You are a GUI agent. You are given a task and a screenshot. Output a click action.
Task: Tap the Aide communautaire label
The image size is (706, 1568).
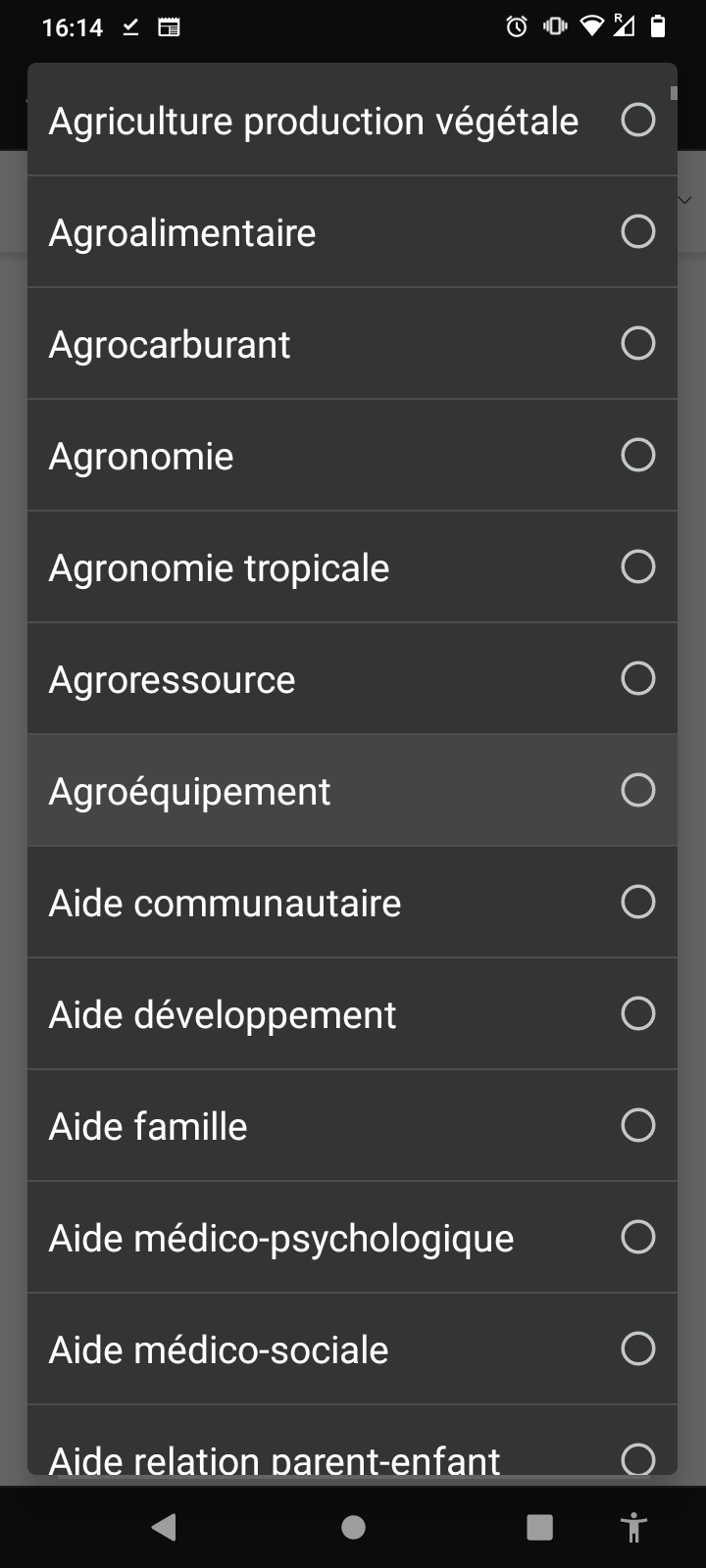pyautogui.click(x=226, y=904)
